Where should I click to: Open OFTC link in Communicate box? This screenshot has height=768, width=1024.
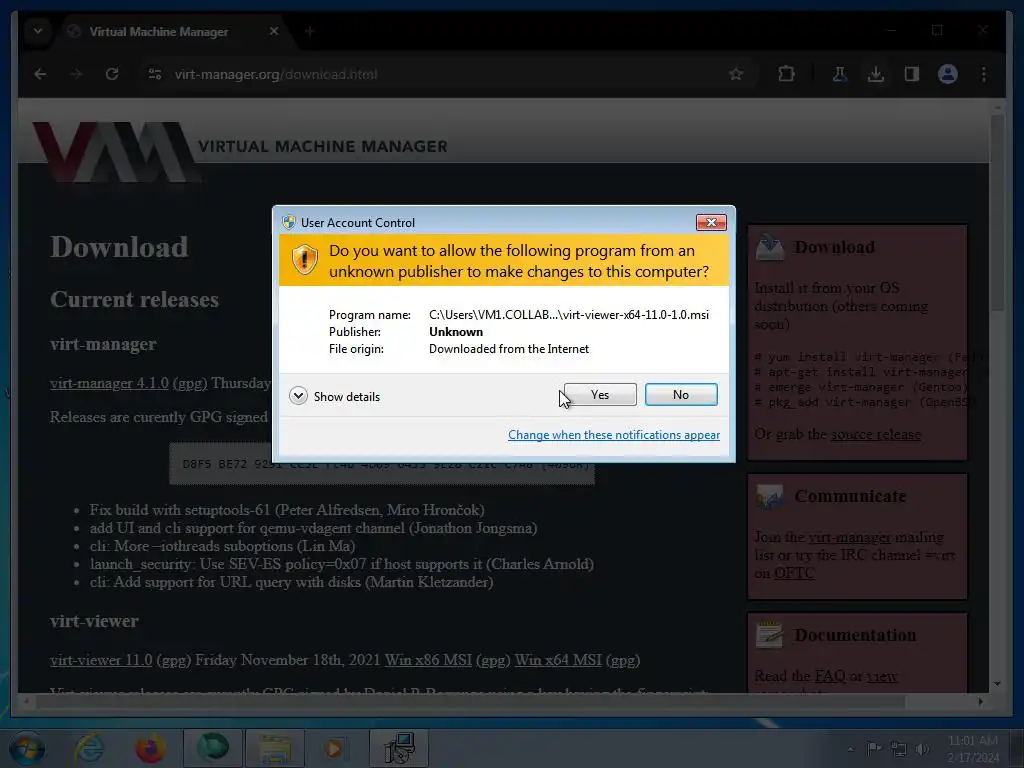tap(794, 573)
